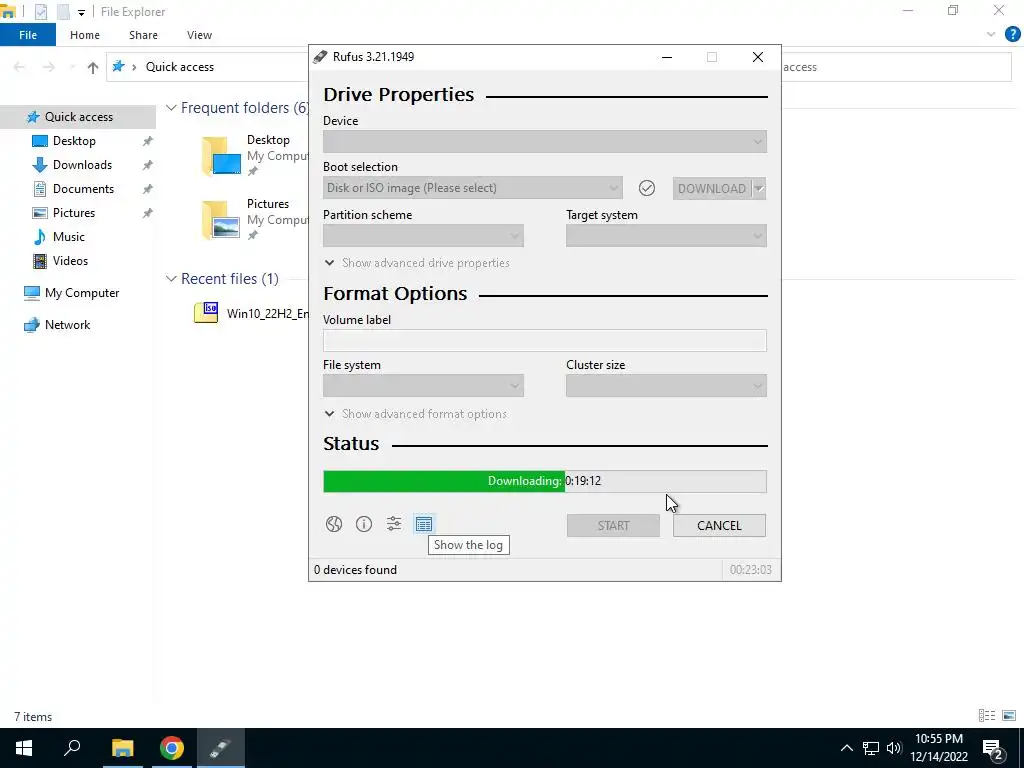Select the Desktop frequent folder thumbnail
The height and width of the screenshot is (768, 1024).
coord(222,156)
